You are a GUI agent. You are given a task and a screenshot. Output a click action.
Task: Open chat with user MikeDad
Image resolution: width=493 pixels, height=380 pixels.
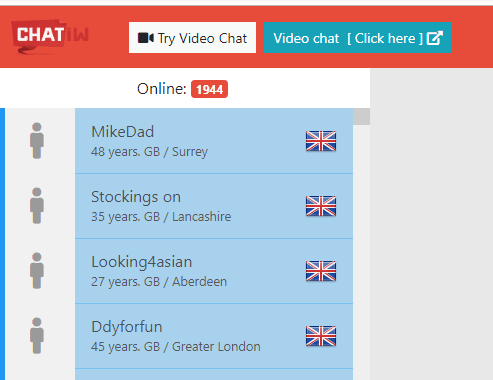[214, 141]
